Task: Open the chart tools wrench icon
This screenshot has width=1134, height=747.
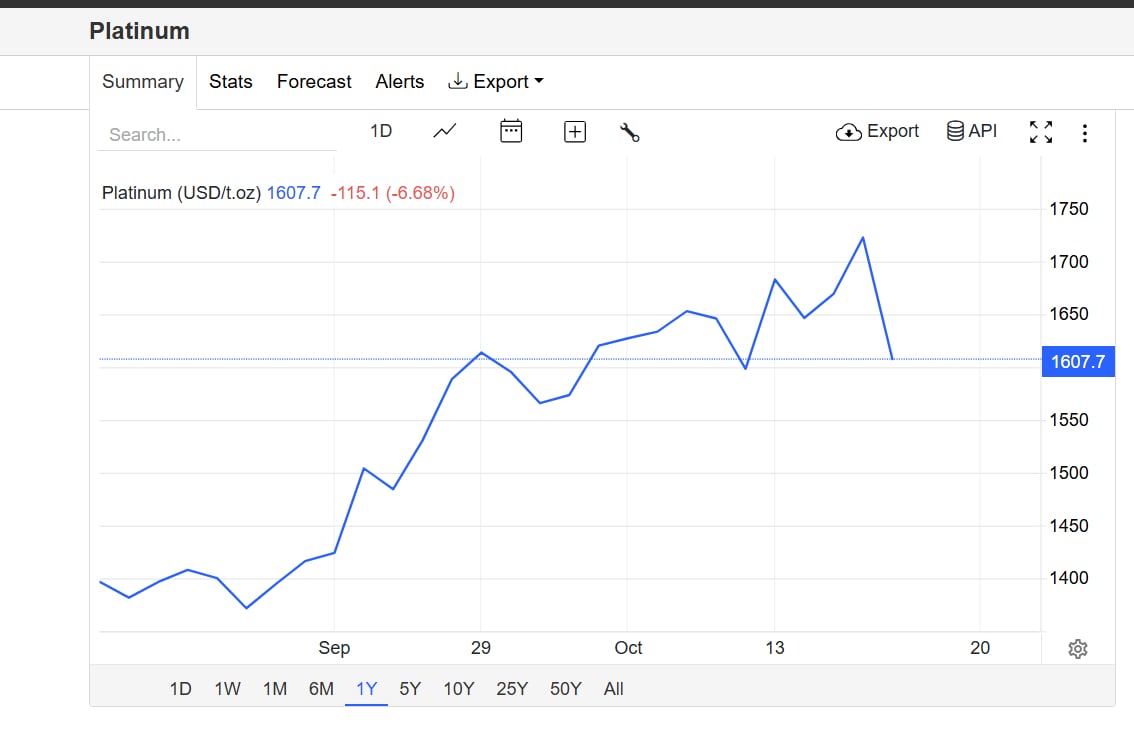Action: (x=629, y=132)
